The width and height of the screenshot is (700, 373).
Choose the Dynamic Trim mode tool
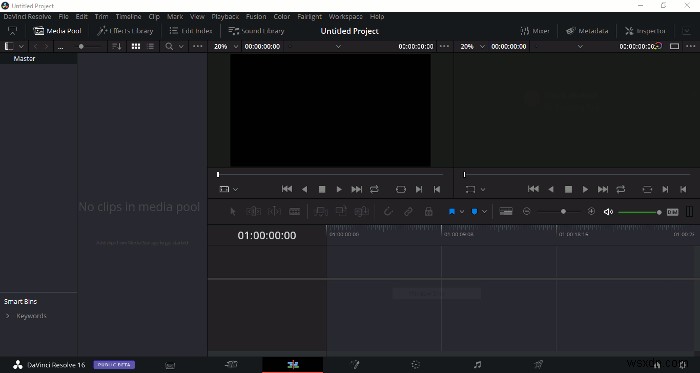click(x=274, y=211)
